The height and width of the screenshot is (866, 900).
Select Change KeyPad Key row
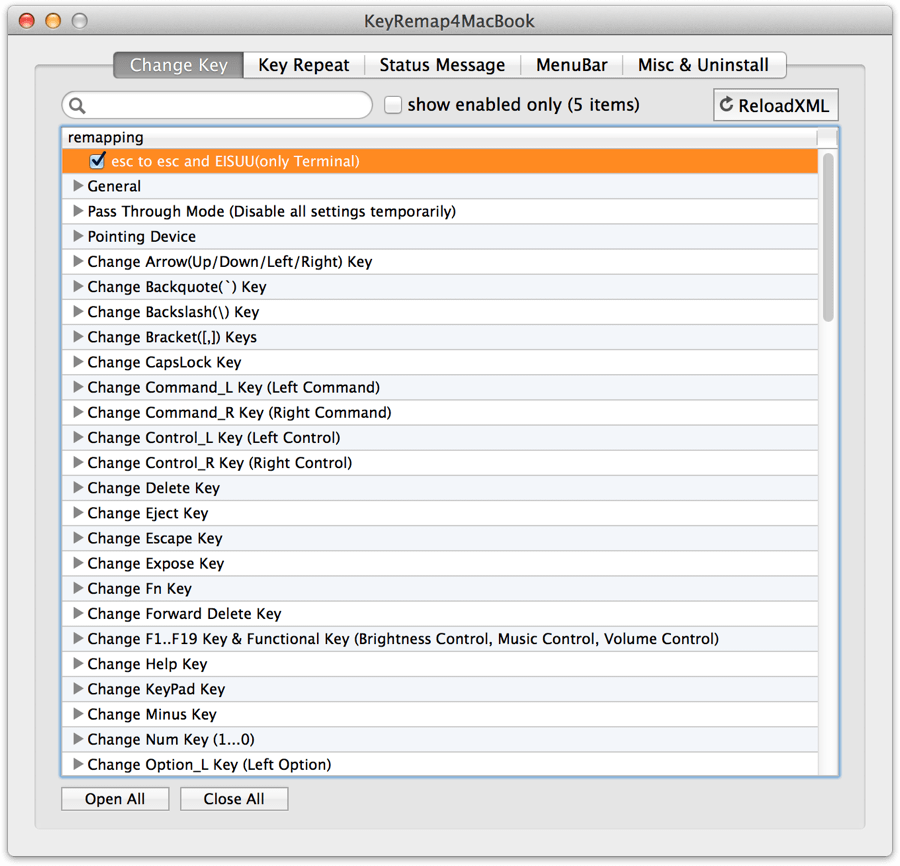click(440, 689)
